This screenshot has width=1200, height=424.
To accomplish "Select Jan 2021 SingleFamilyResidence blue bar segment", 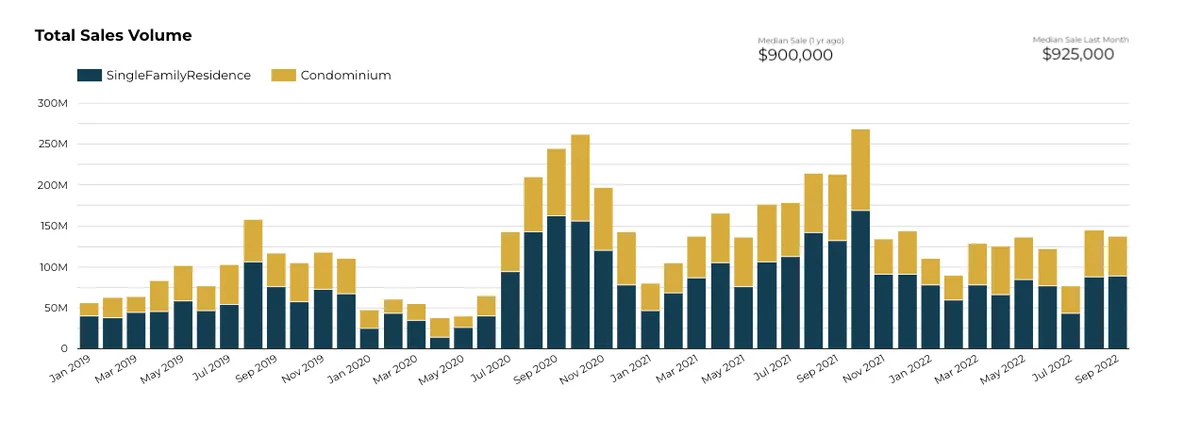I will pos(650,329).
